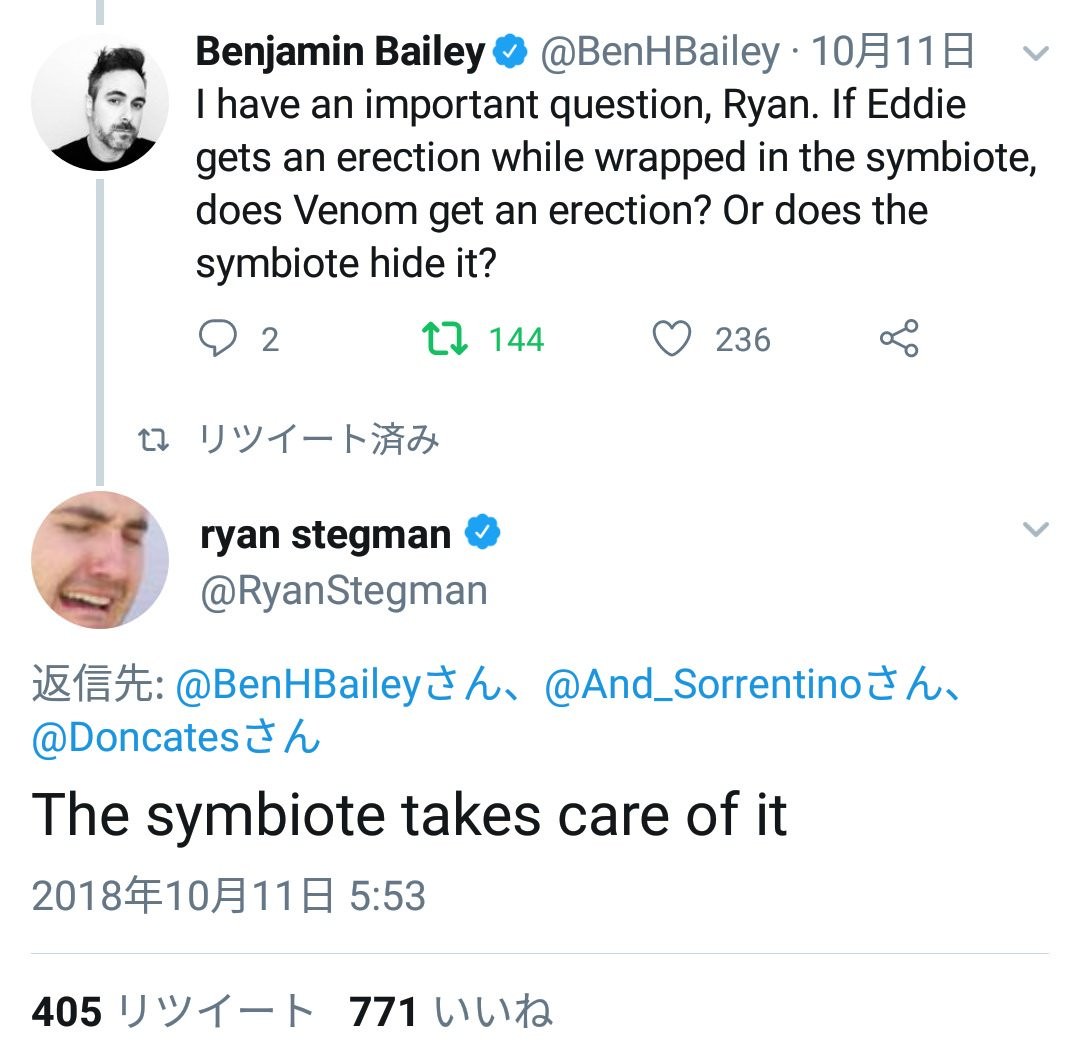Click the reply speech bubble icon

pyautogui.click(x=216, y=340)
